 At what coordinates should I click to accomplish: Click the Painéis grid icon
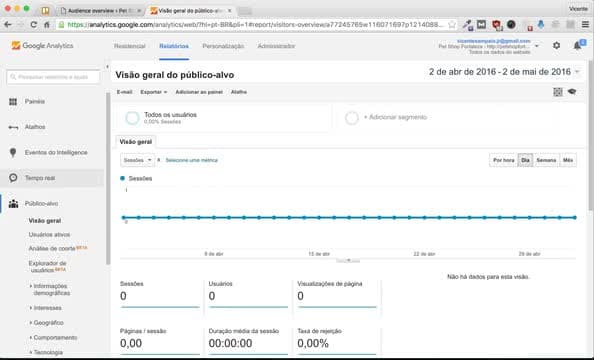point(13,102)
